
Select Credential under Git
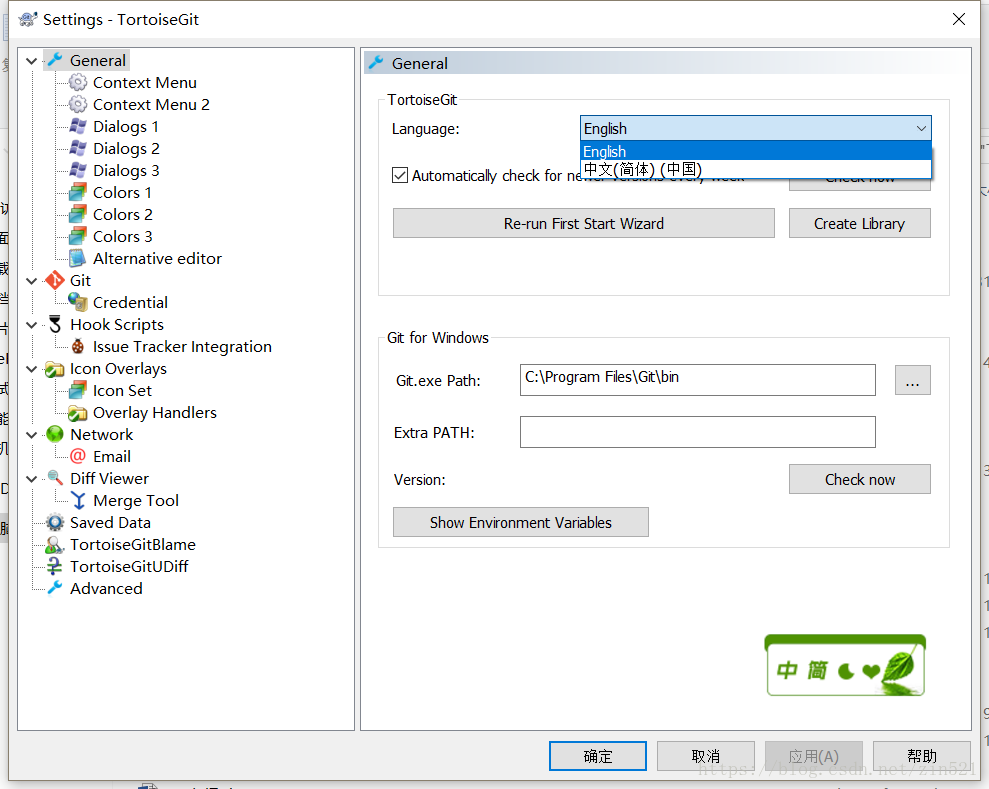click(130, 303)
